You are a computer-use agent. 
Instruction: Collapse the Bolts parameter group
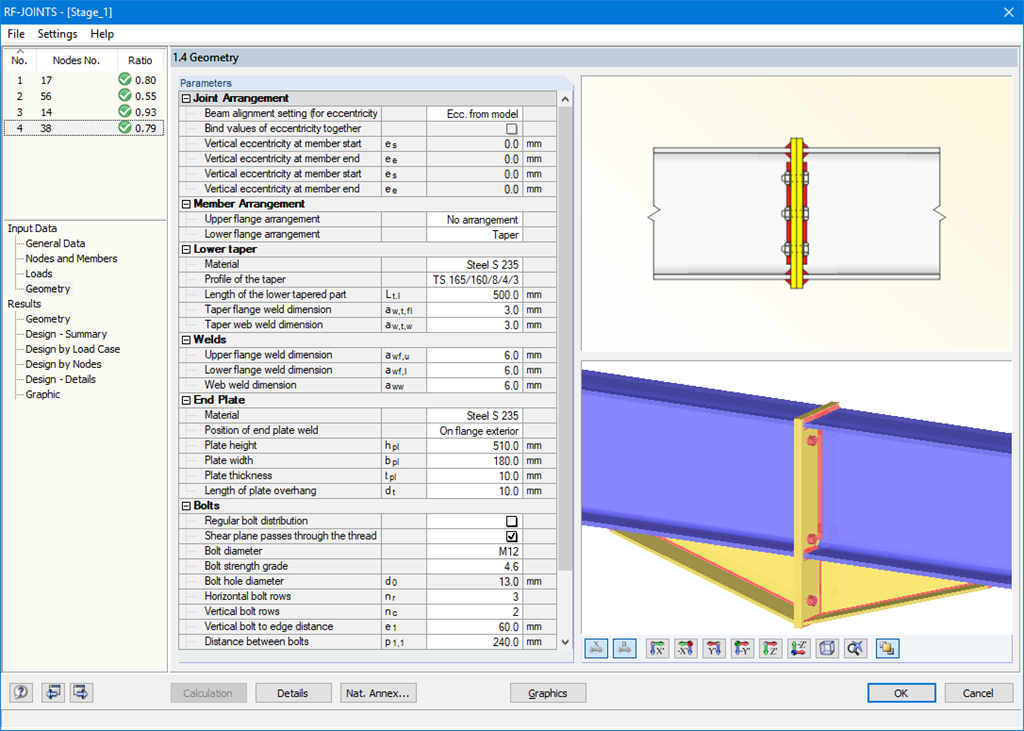[185, 505]
